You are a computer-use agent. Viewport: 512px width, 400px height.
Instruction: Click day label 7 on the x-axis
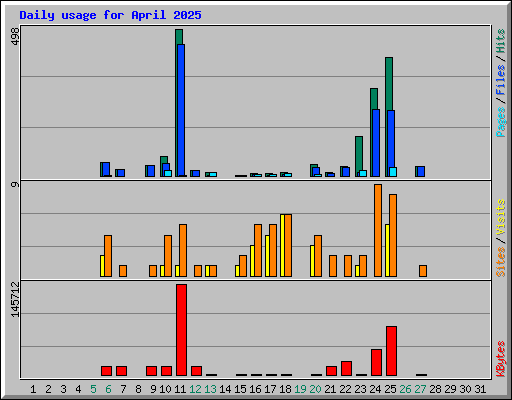(x=123, y=389)
